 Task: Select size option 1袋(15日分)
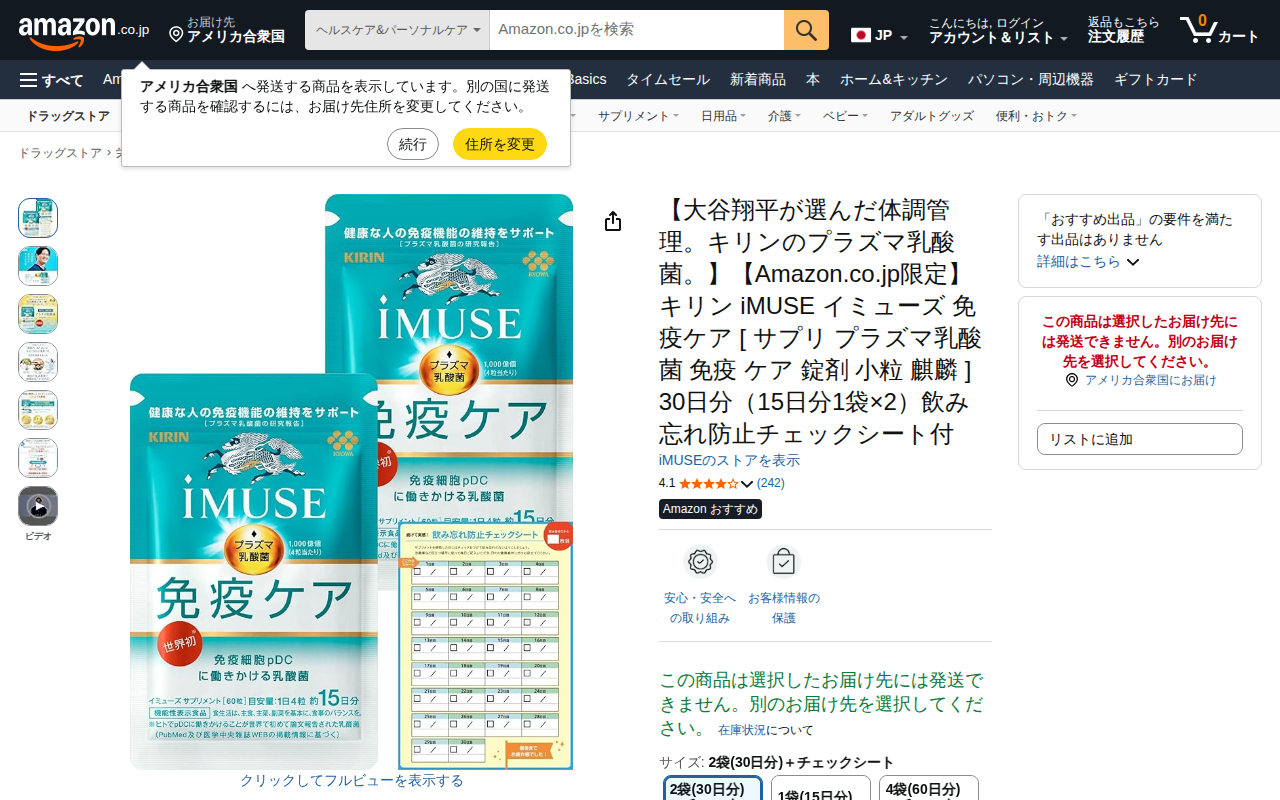821,788
